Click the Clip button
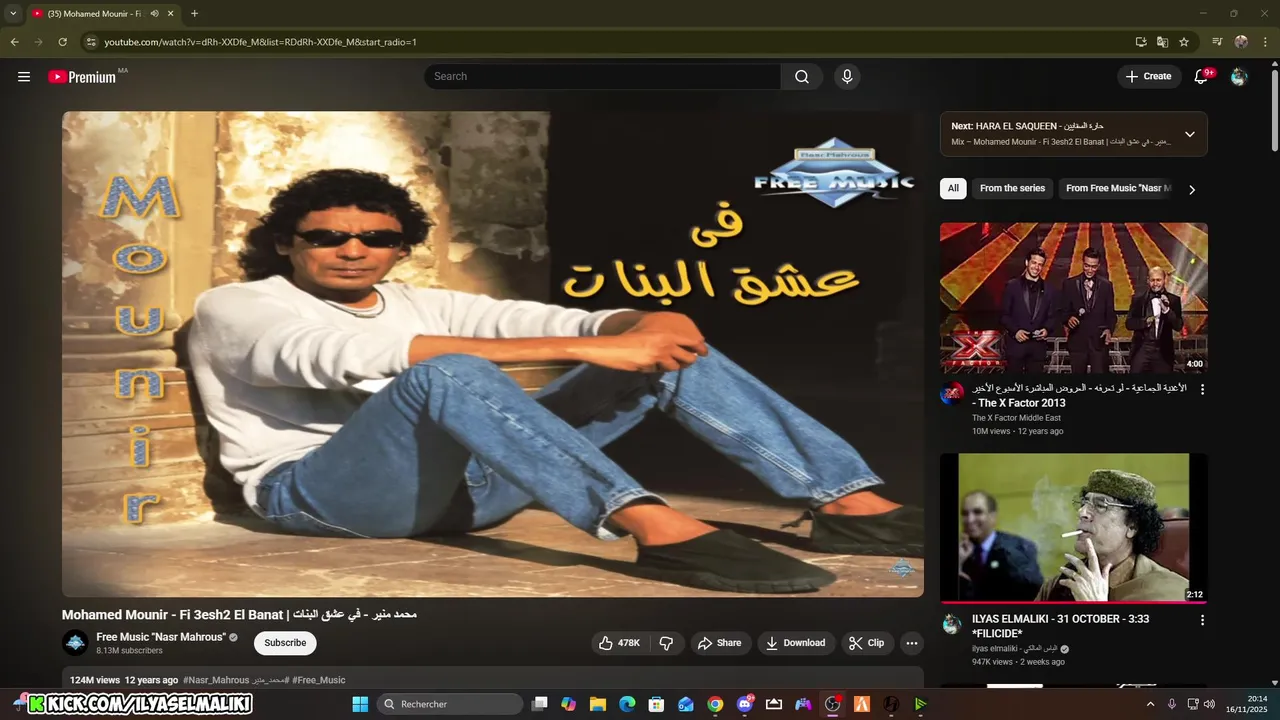Image resolution: width=1280 pixels, height=720 pixels. pyautogui.click(x=867, y=643)
